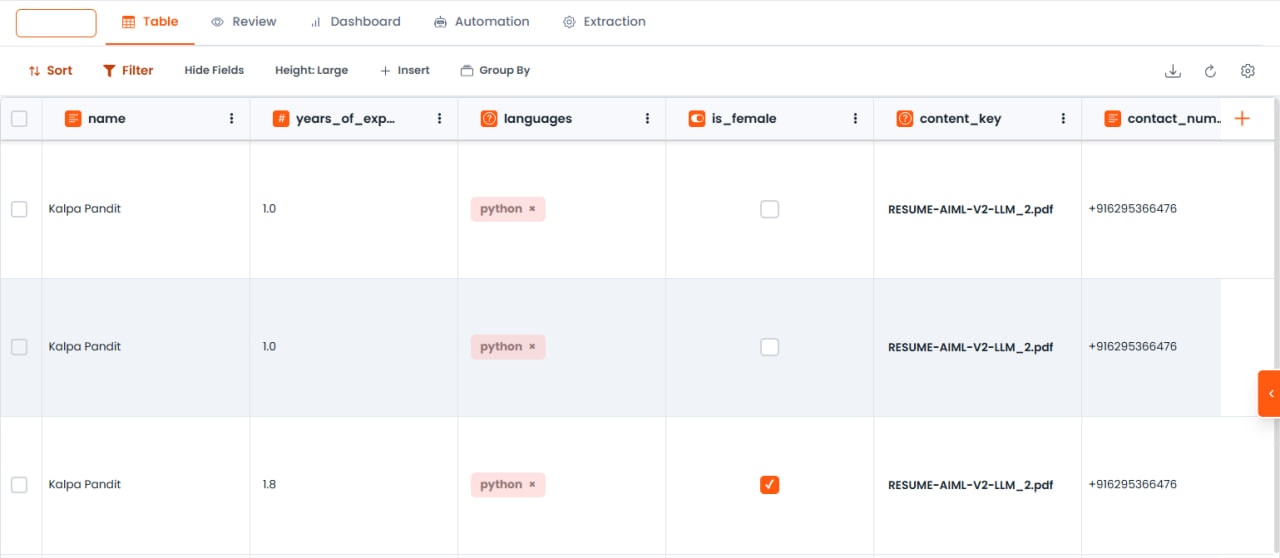This screenshot has width=1280, height=558.
Task: Open years_of_exp column options menu
Action: (439, 119)
